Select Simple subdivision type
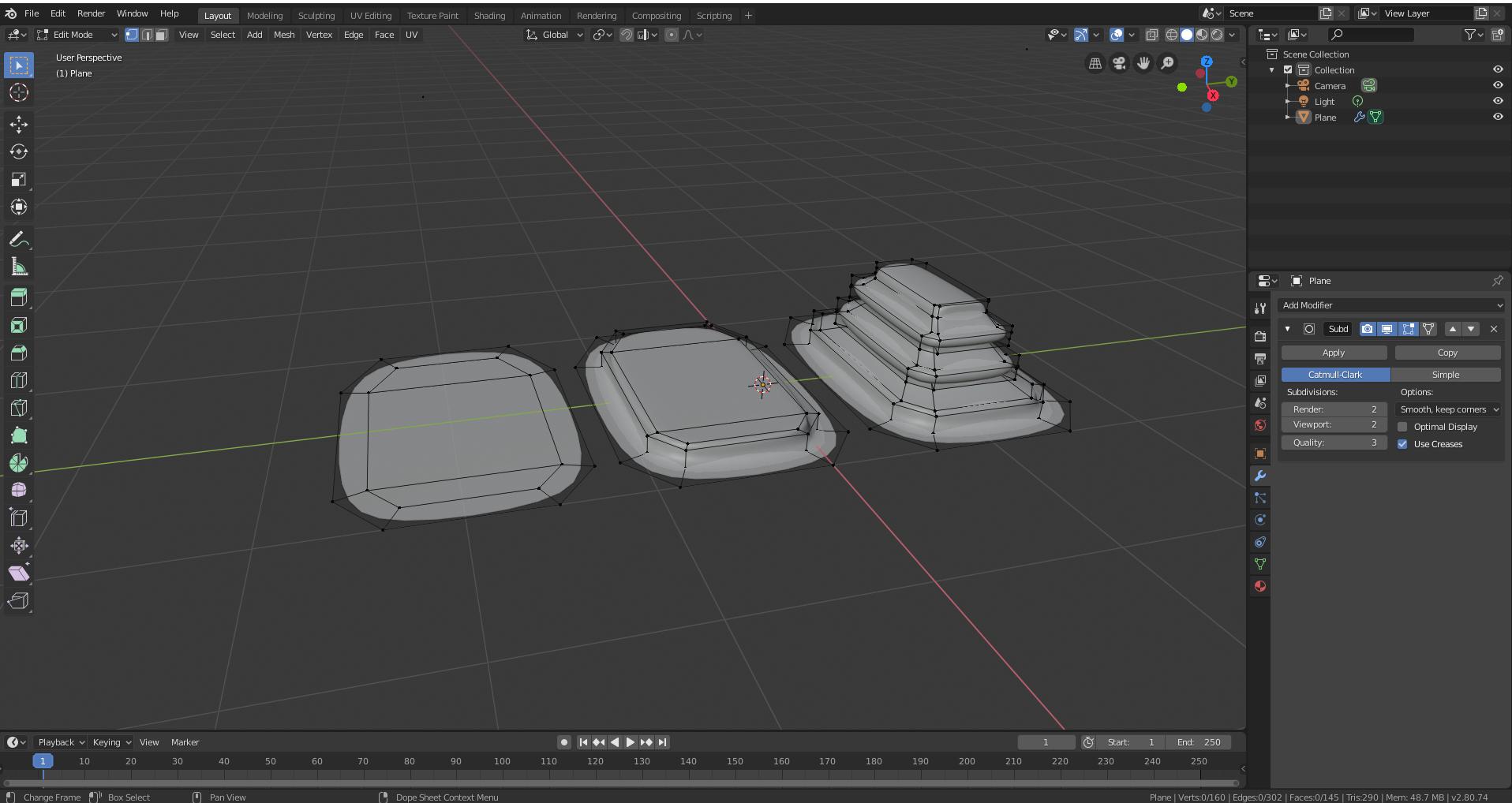Viewport: 1512px width, 803px height. click(x=1446, y=375)
